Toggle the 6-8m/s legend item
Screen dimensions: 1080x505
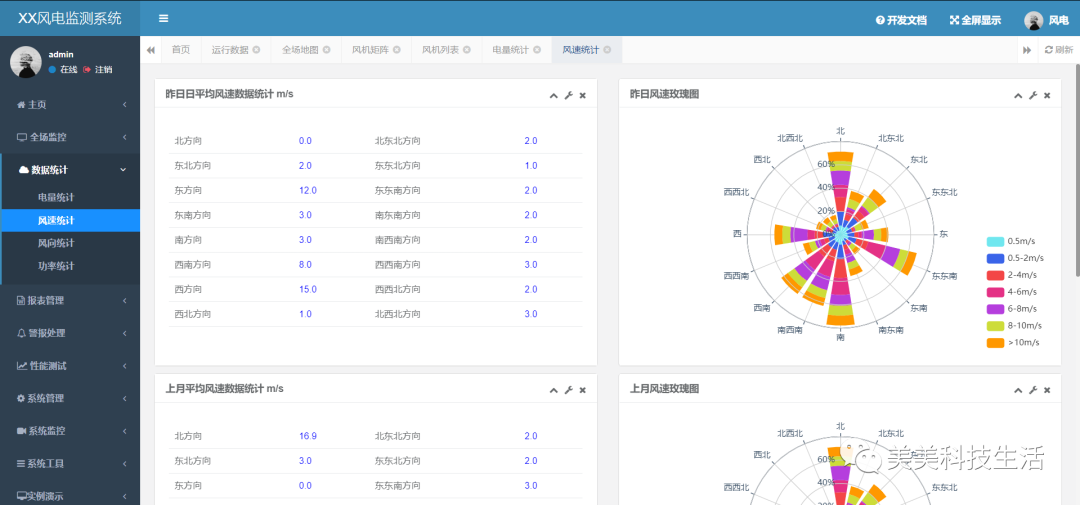coord(1015,309)
